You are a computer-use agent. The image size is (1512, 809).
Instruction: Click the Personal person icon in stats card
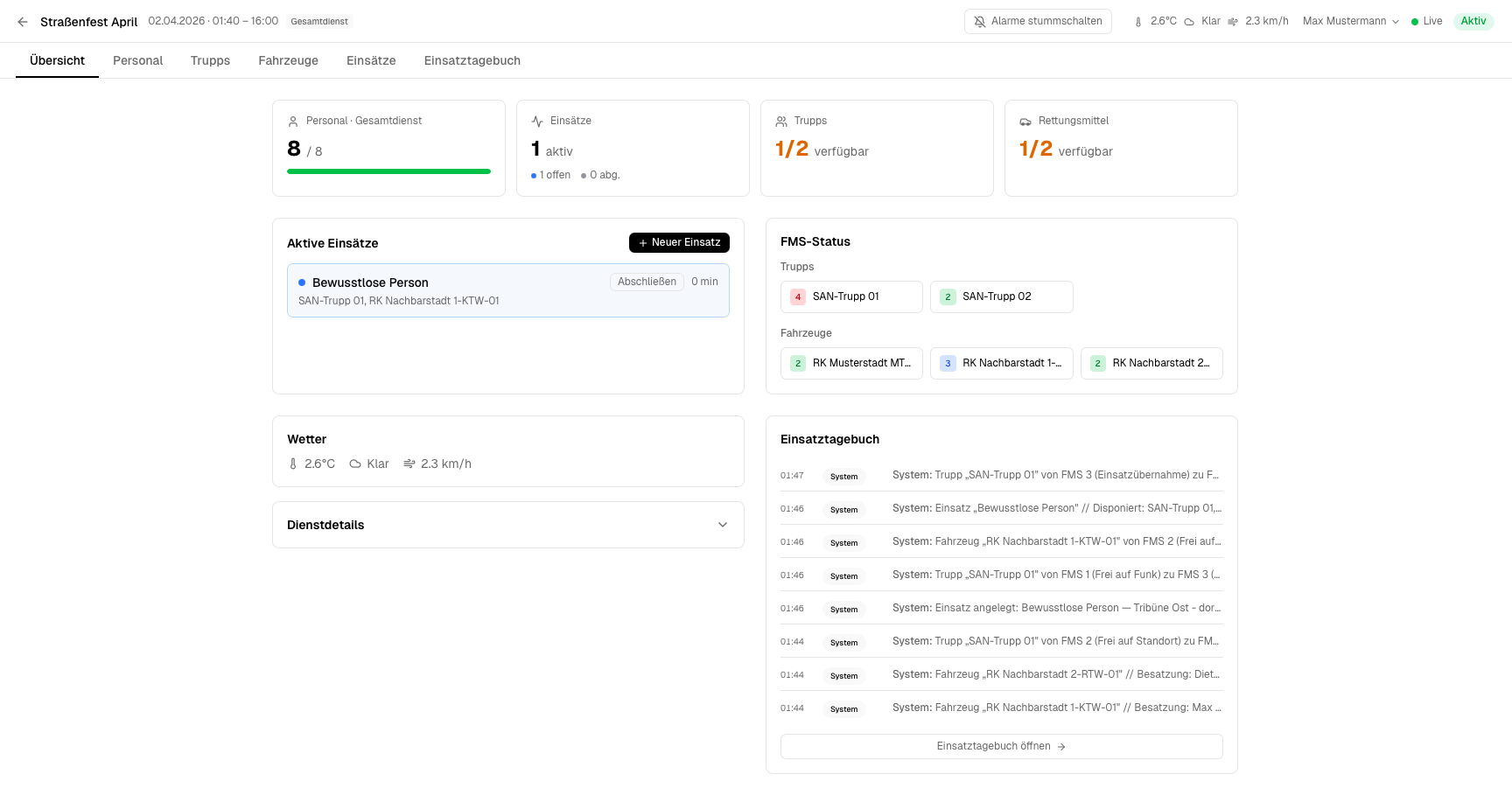tap(293, 122)
